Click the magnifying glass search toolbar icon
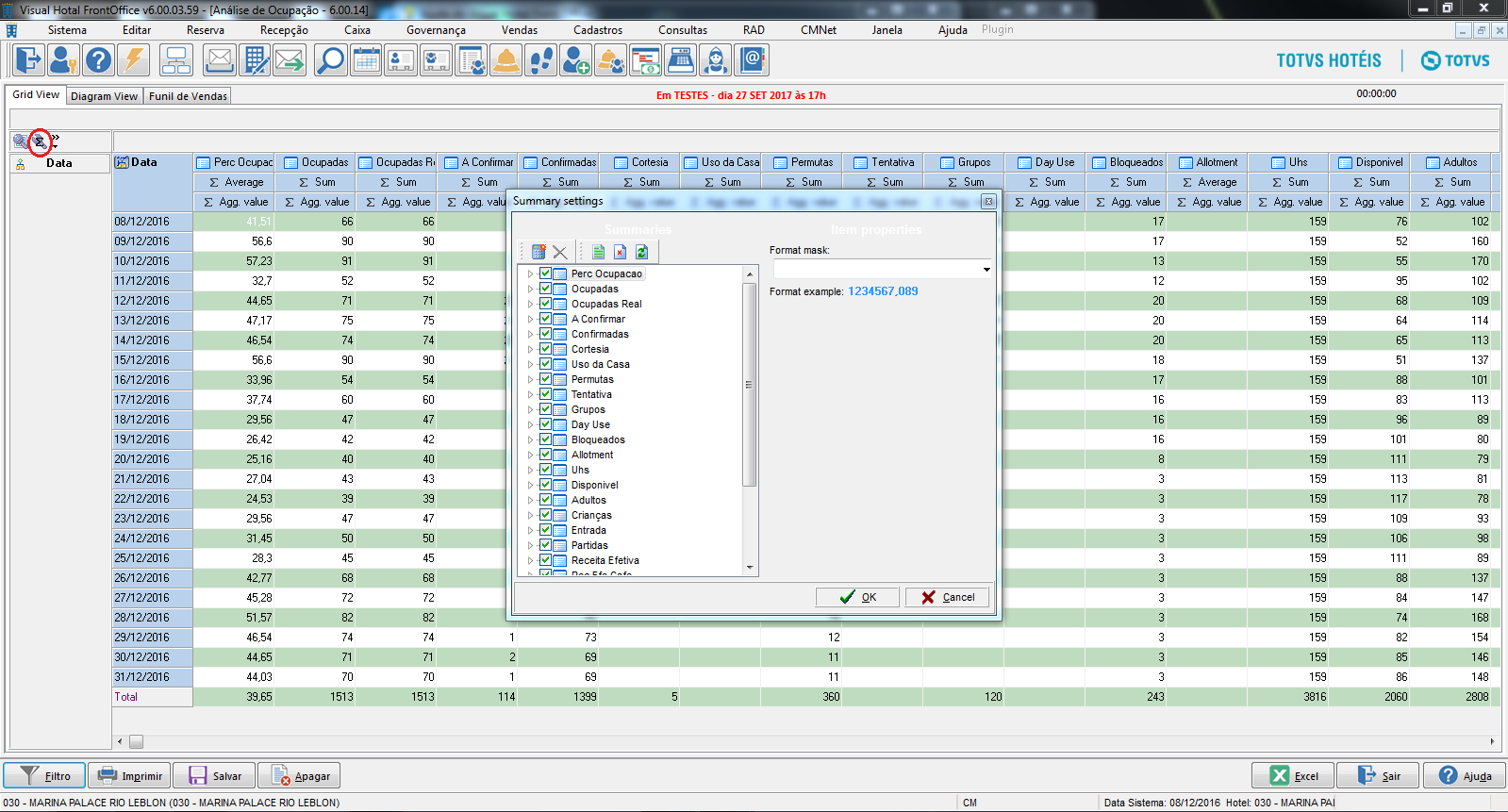Image resolution: width=1508 pixels, height=812 pixels. click(330, 60)
